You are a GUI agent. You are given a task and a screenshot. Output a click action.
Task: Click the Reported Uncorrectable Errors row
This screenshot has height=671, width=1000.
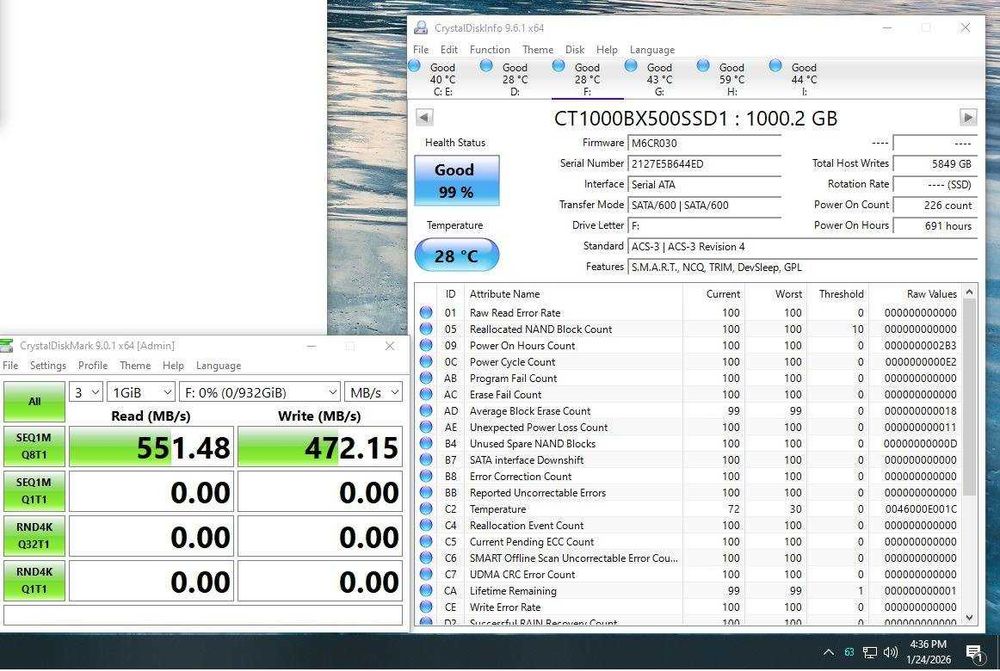[x=689, y=492]
